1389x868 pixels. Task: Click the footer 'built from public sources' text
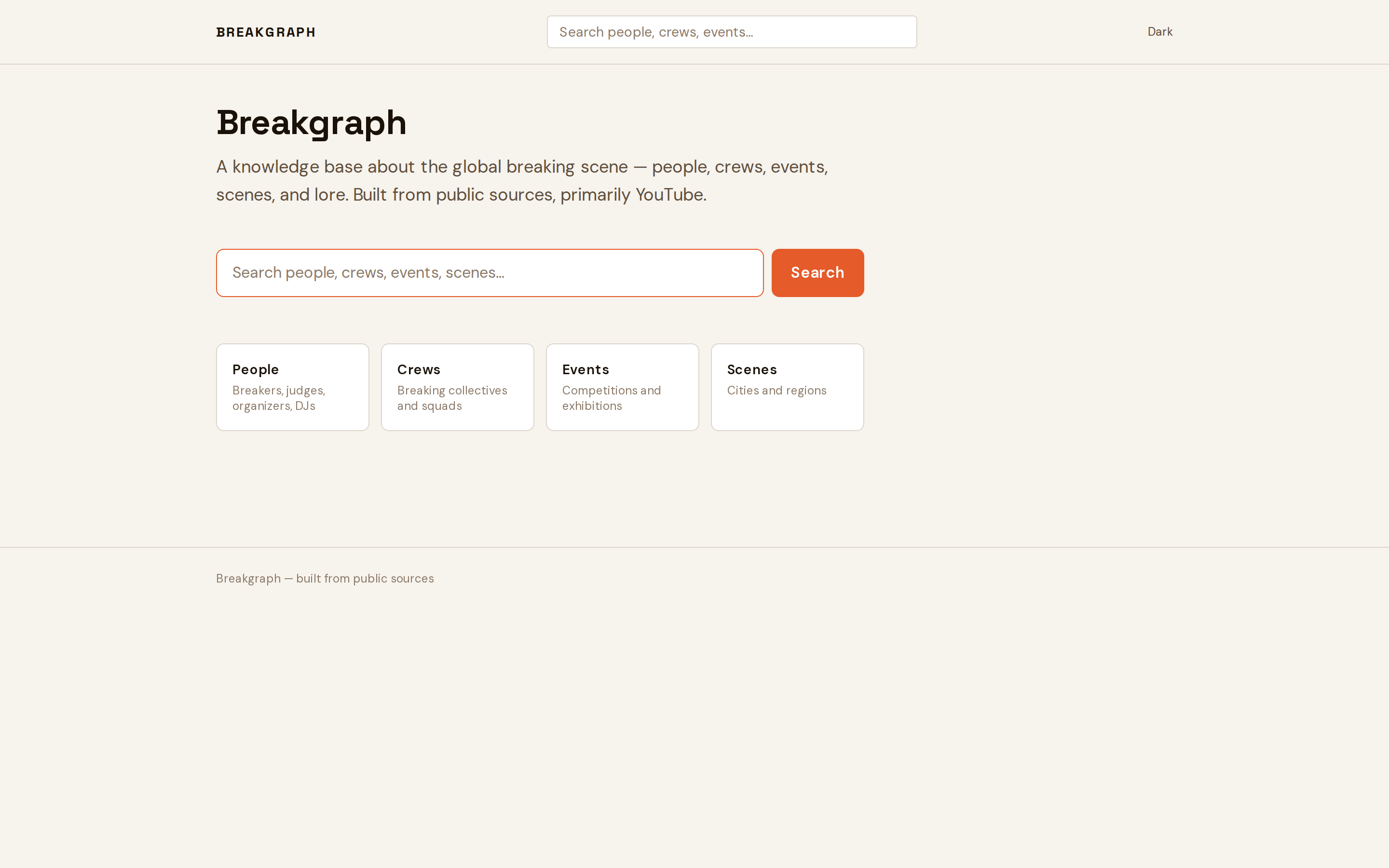325,578
